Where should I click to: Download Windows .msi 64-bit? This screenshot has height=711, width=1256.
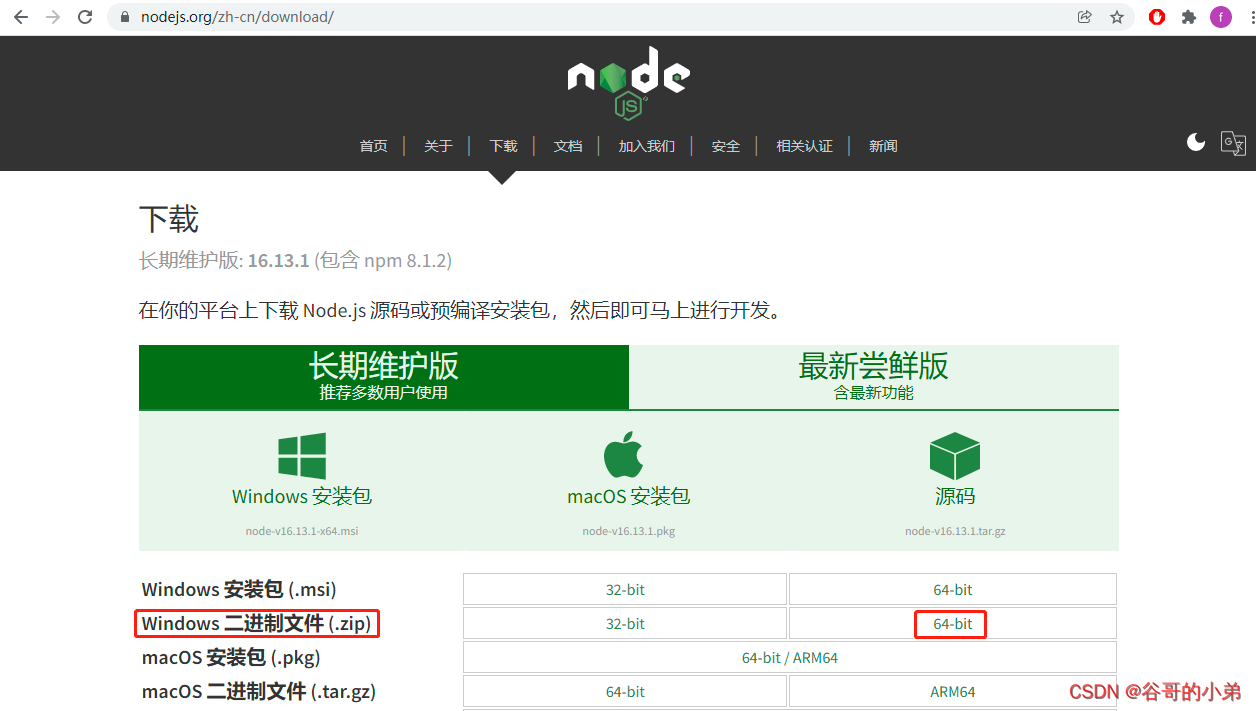click(953, 590)
